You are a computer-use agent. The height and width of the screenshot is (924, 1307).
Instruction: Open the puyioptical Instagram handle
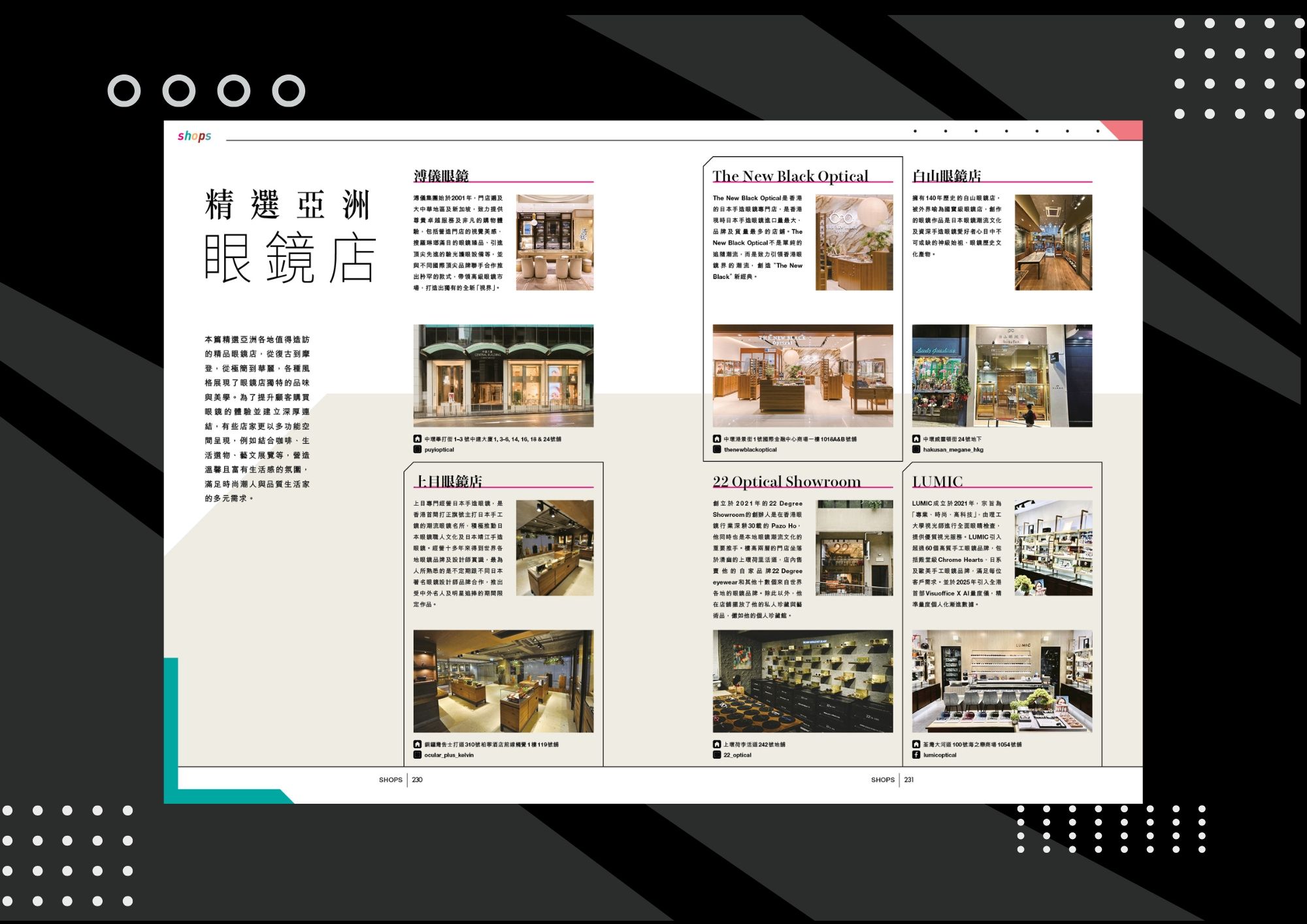[439, 450]
